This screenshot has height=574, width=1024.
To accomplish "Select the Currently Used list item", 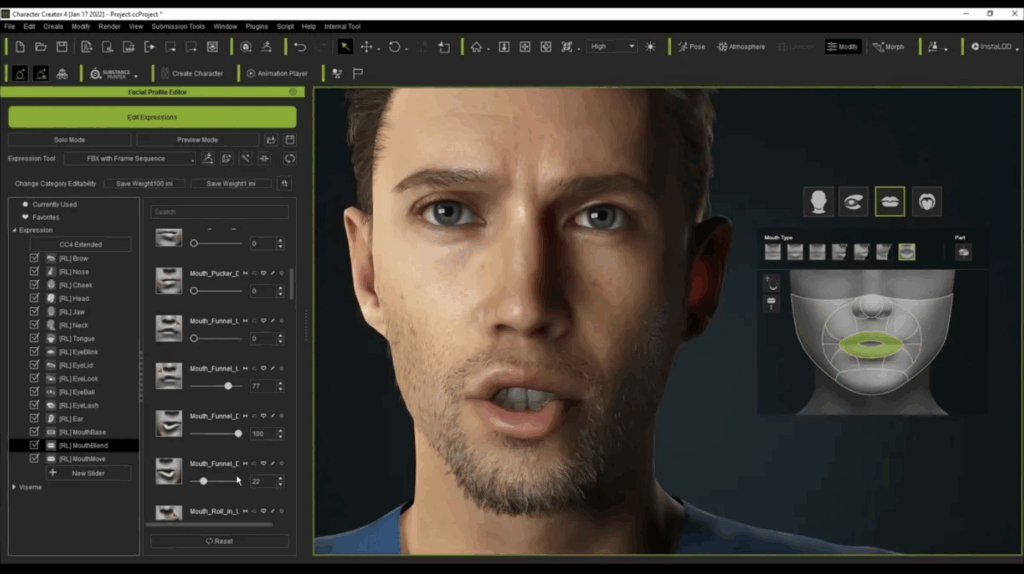I will [54, 204].
